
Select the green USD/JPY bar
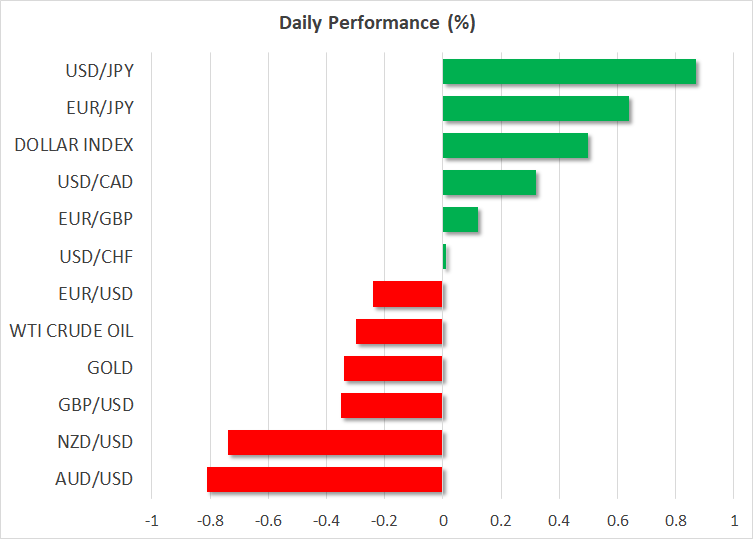coord(568,72)
